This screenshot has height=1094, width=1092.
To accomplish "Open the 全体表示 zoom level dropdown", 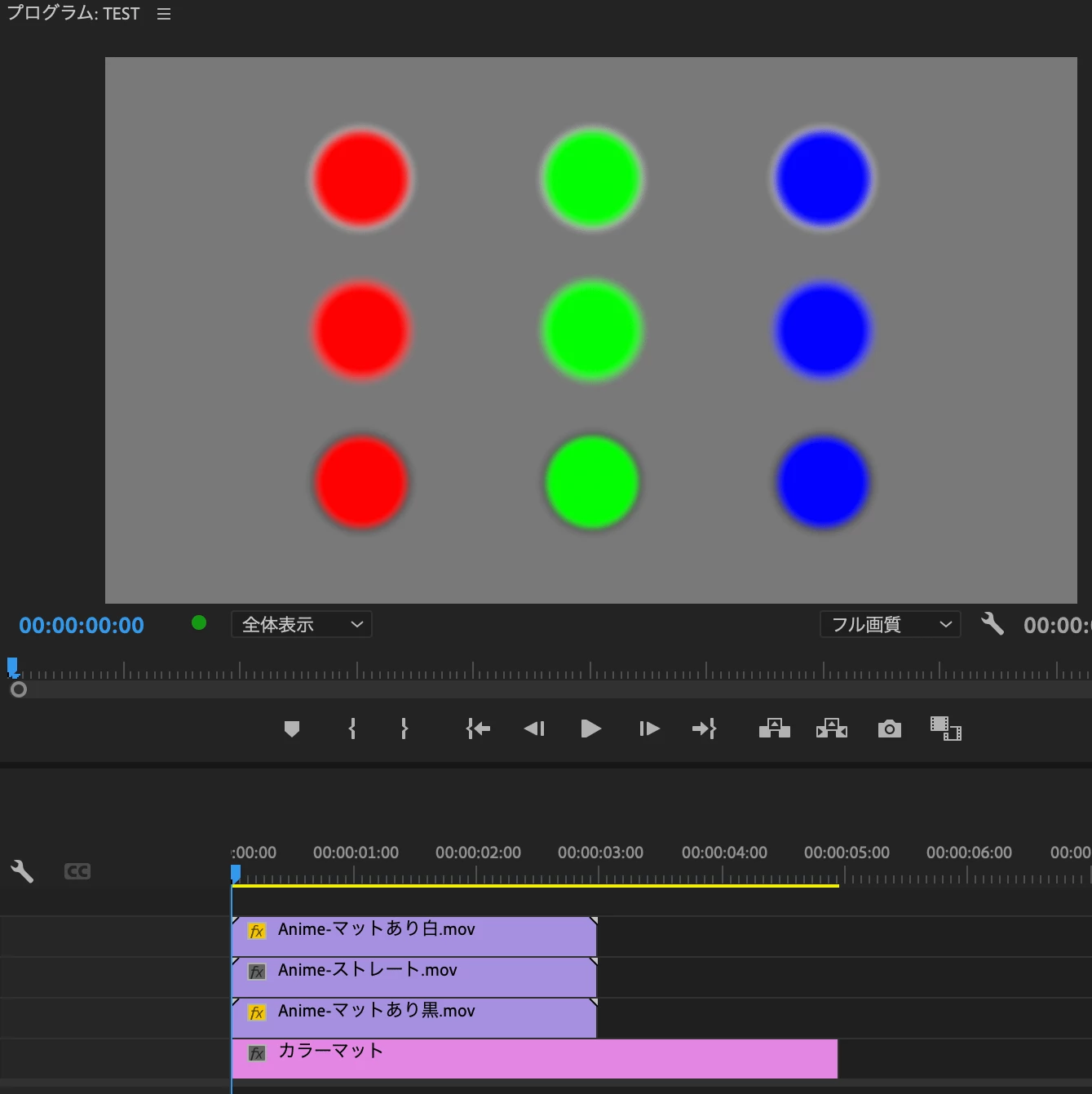I will click(302, 624).
